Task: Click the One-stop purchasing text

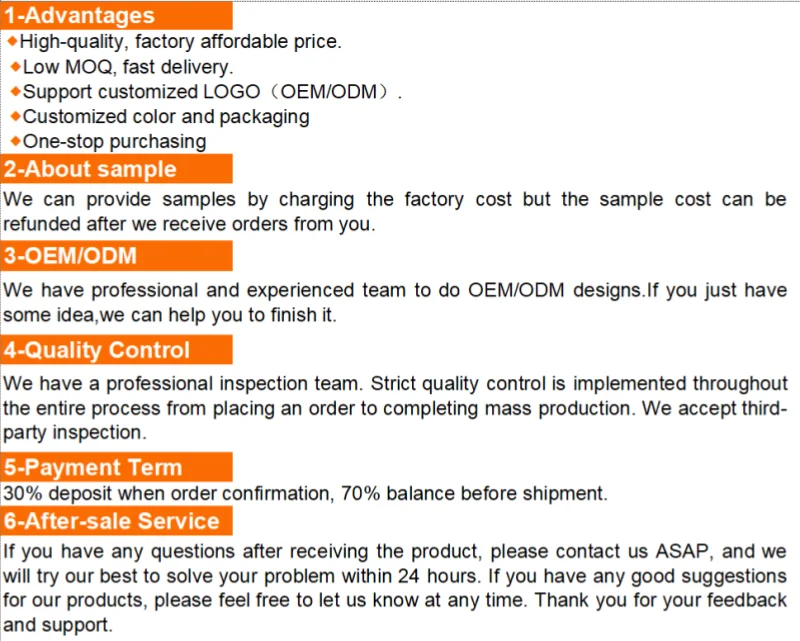Action: (114, 142)
